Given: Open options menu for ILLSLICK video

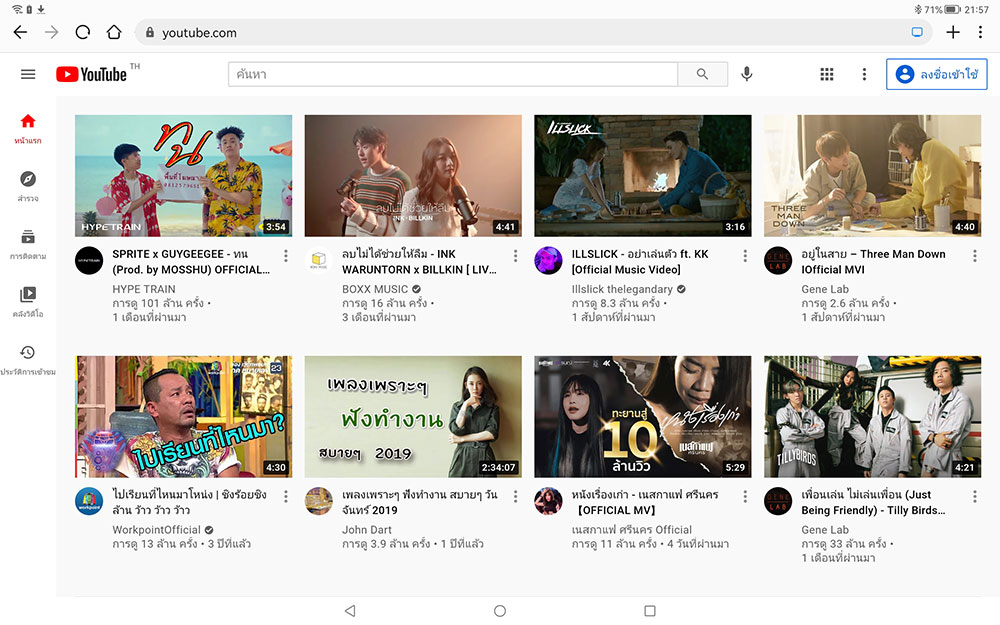Looking at the screenshot, I should (x=745, y=256).
